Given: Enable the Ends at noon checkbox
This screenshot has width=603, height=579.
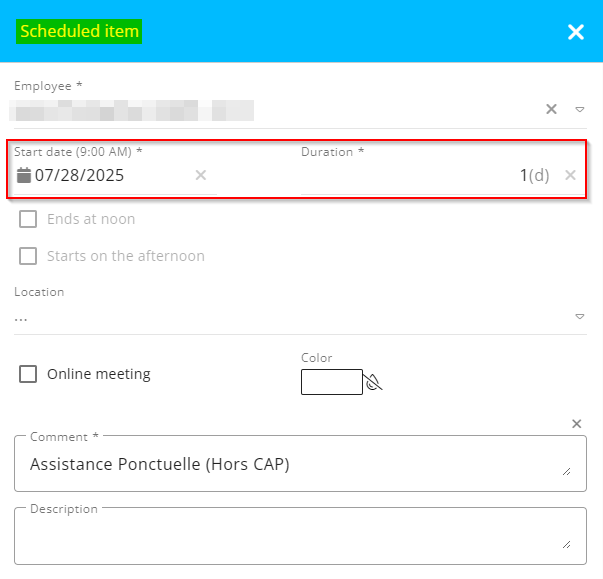Looking at the screenshot, I should tap(28, 219).
